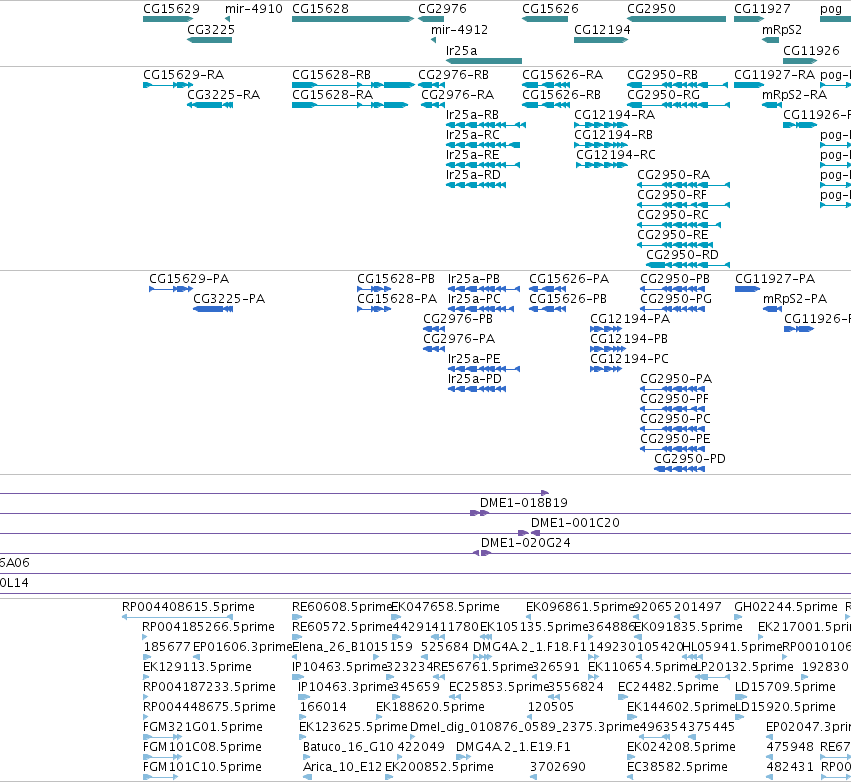Click BAC clone DME1-018B19
851x782 pixels.
(524, 503)
